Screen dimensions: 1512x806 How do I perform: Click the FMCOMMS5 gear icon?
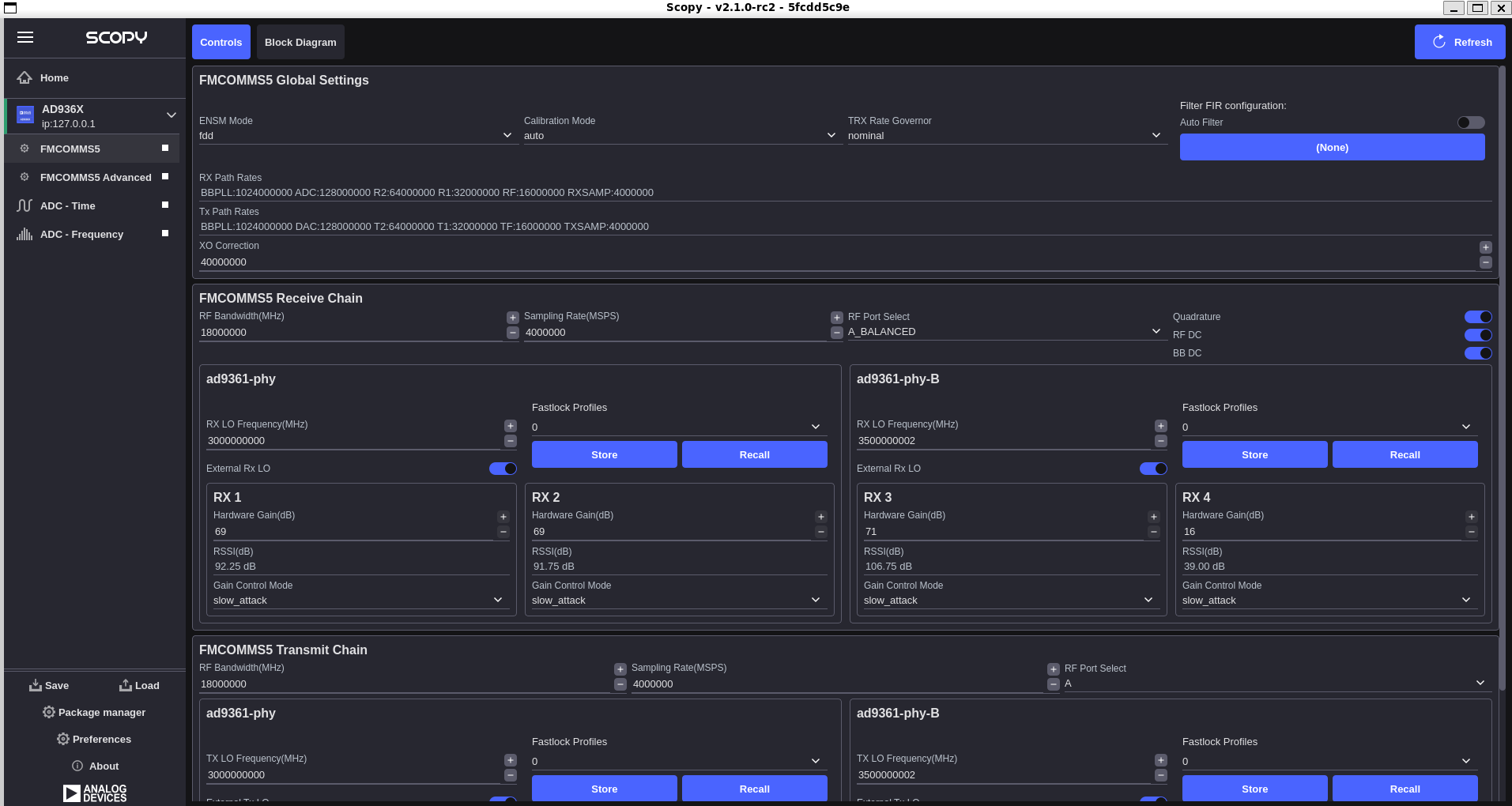[x=25, y=149]
